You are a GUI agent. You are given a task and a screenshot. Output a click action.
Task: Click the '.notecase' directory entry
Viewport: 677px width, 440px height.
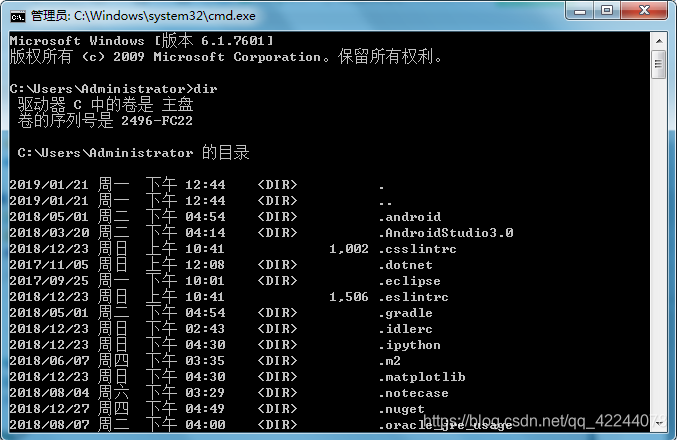[413, 393]
